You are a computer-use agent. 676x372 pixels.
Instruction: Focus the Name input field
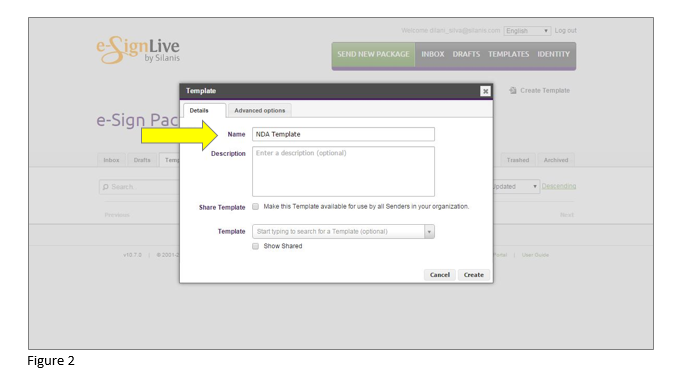click(x=343, y=134)
